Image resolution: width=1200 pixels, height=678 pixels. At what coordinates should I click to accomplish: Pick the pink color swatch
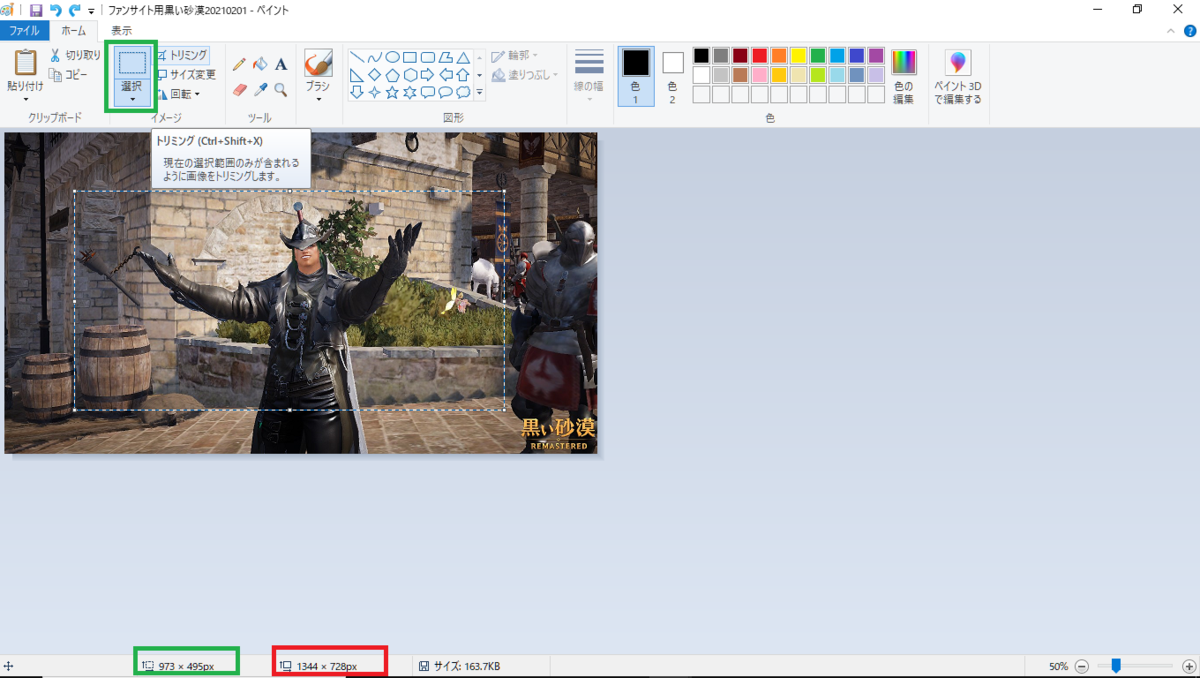click(x=759, y=75)
